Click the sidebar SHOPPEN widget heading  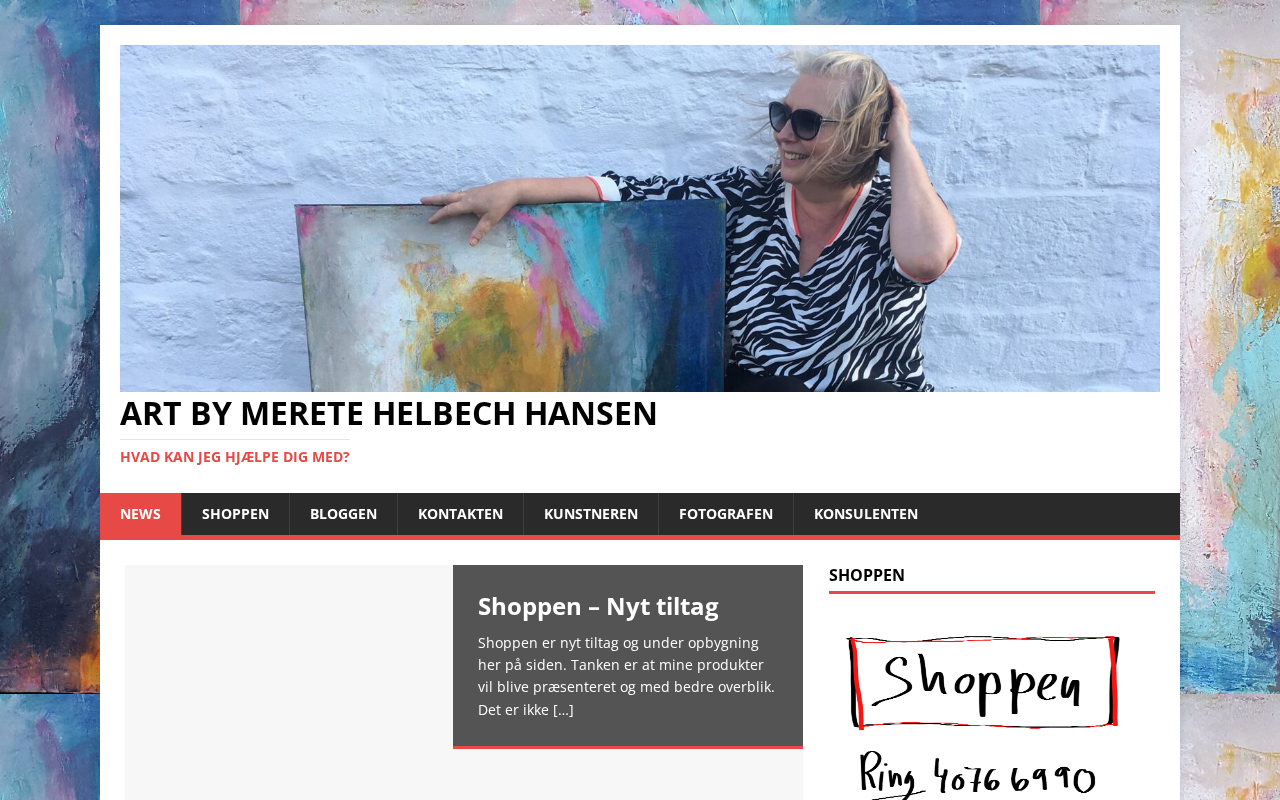[x=867, y=575]
